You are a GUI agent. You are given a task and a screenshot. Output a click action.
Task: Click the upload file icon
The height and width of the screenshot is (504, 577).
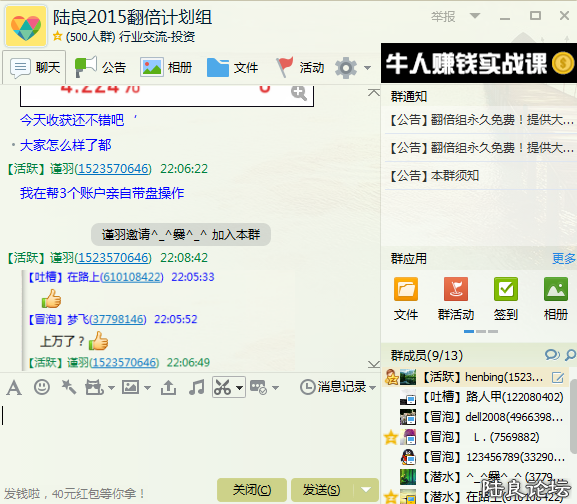(x=168, y=387)
